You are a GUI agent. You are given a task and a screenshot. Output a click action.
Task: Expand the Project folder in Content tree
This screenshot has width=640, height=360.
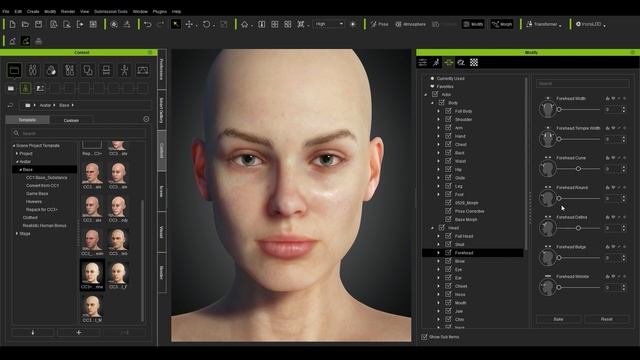[17, 153]
